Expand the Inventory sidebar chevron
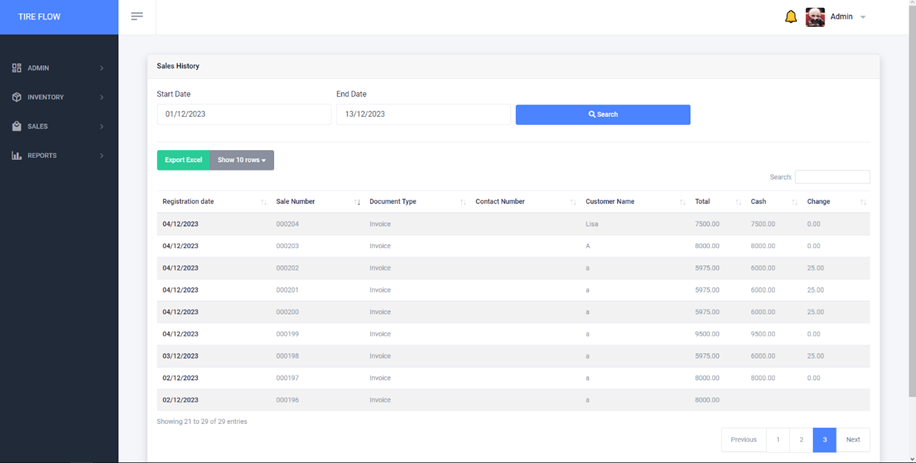This screenshot has width=916, height=463. coord(102,97)
